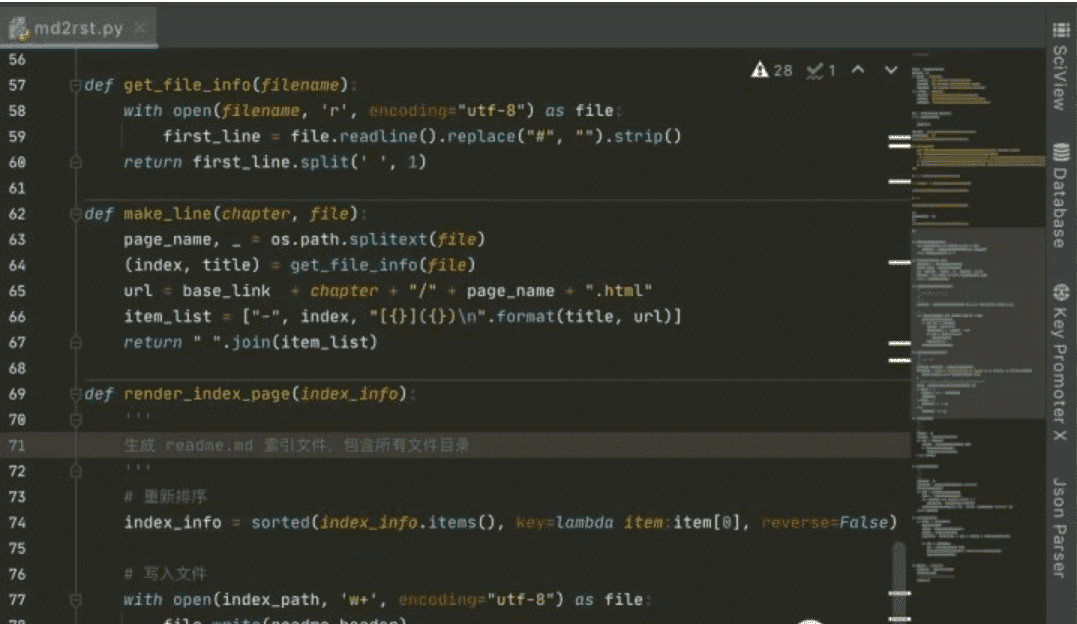Click the warning stripe mark beside line 64
This screenshot has width=1077, height=624.
coord(899,263)
